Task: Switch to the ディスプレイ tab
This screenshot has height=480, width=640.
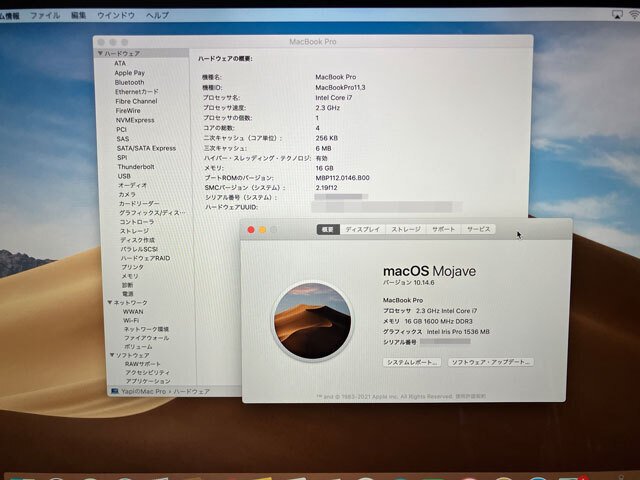Action: click(362, 229)
